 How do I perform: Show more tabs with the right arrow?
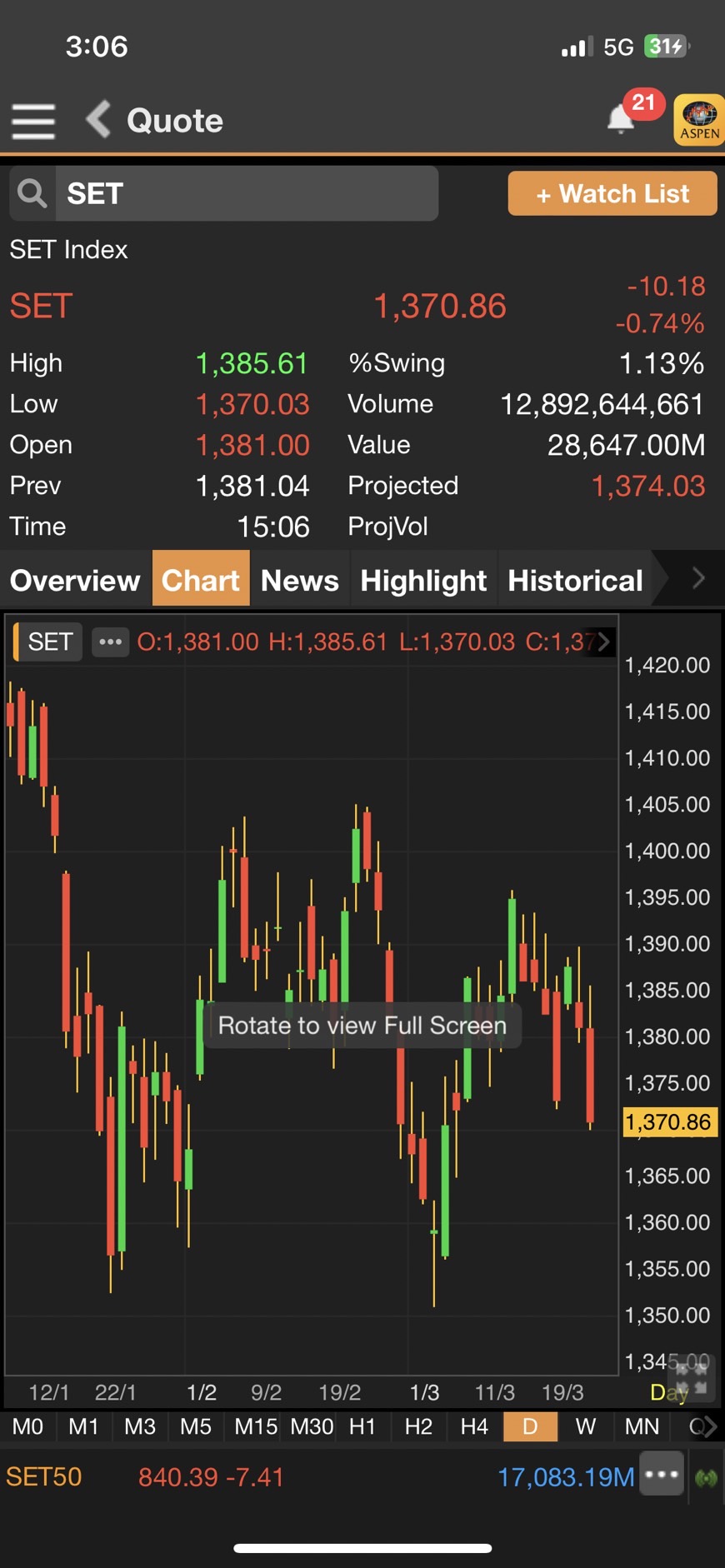698,578
